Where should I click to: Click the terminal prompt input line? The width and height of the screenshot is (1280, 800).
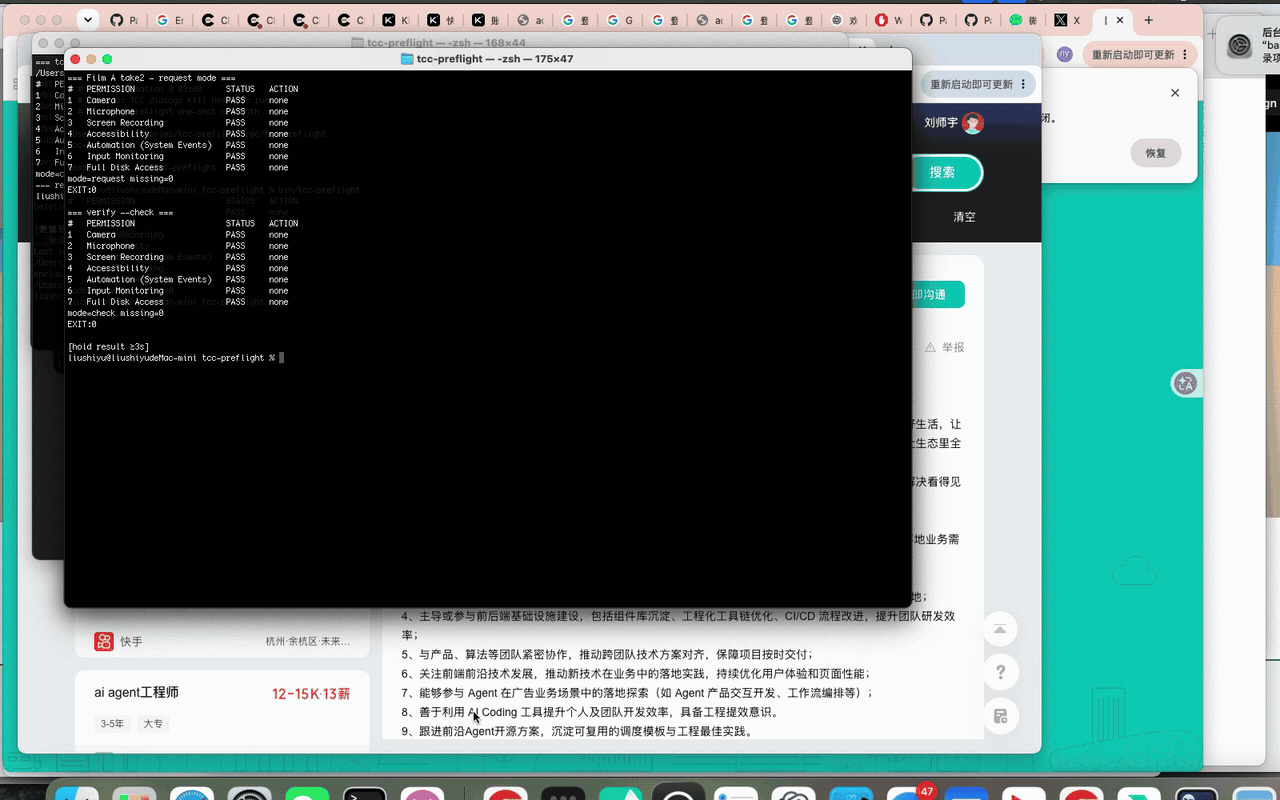[176, 358]
